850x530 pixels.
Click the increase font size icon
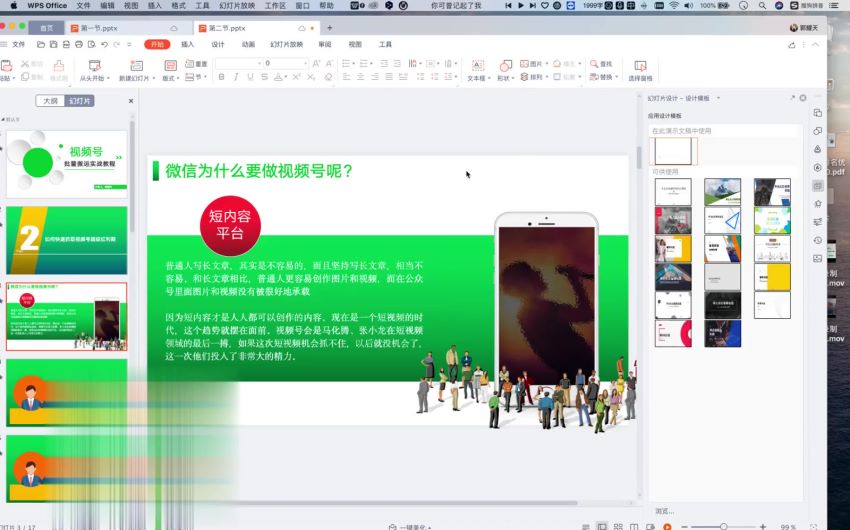(317, 63)
